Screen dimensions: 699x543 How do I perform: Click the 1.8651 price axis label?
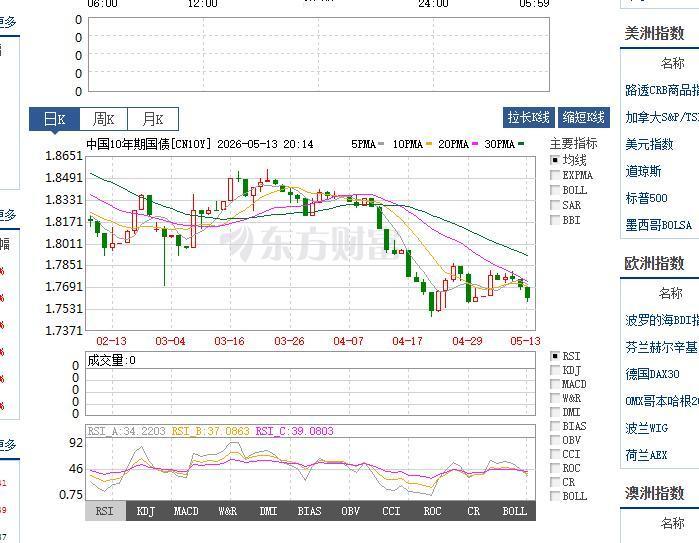(x=64, y=156)
